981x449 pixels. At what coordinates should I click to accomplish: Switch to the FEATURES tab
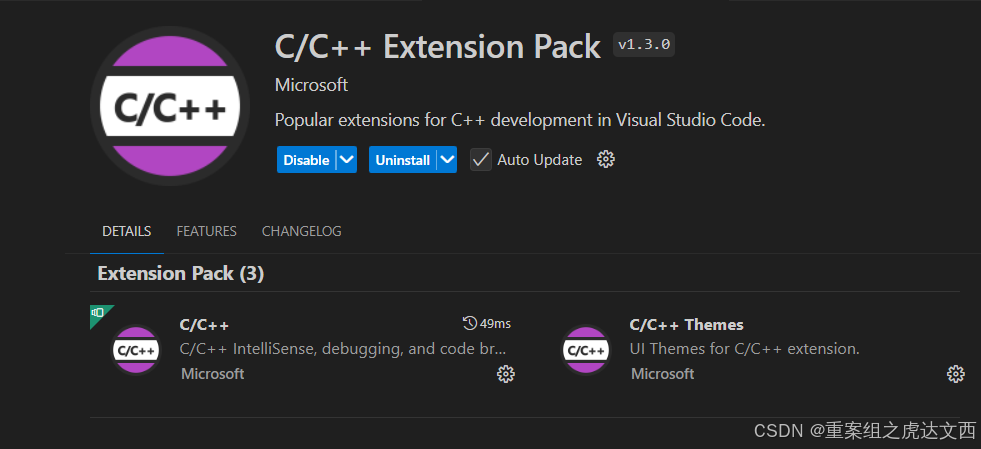tap(206, 231)
